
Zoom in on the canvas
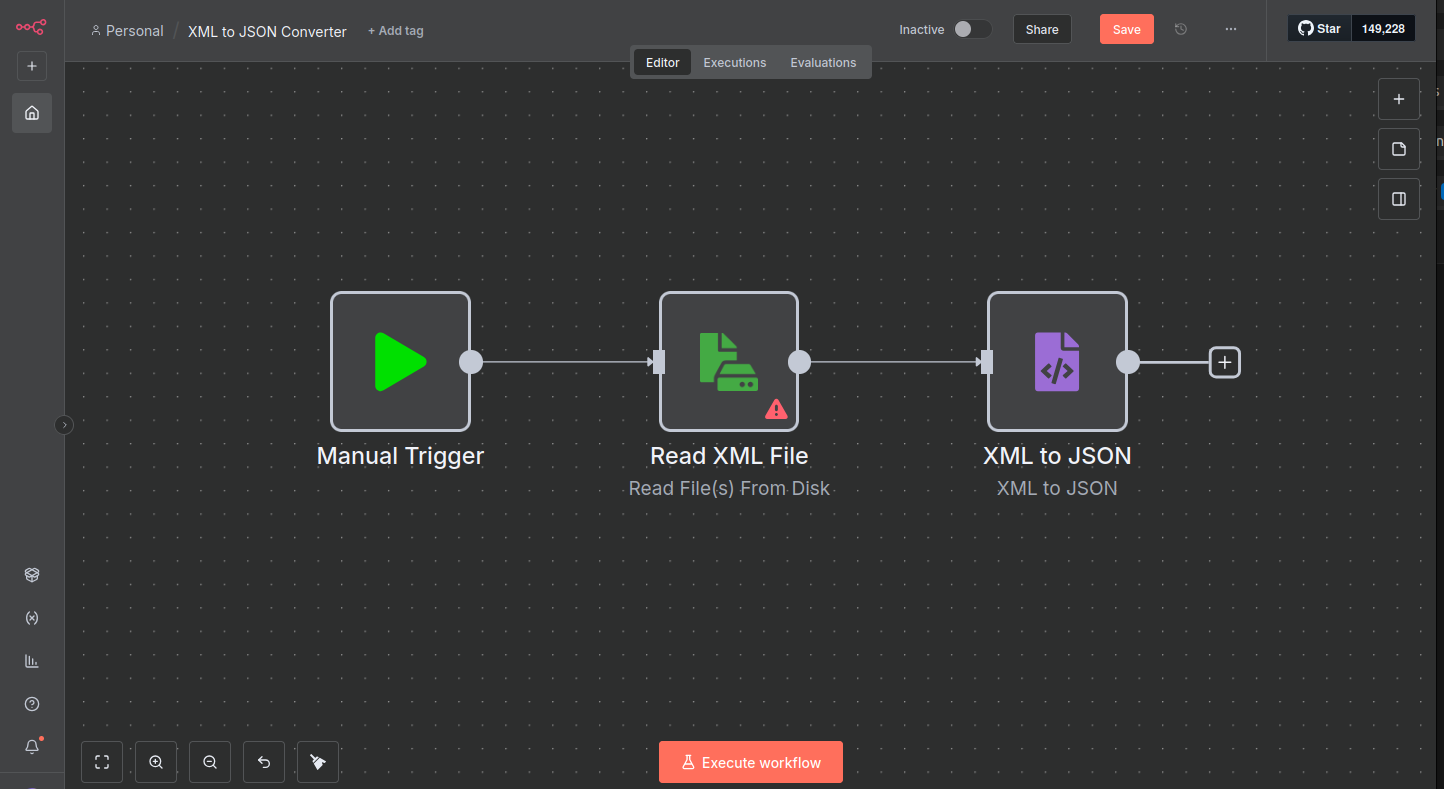[x=156, y=762]
